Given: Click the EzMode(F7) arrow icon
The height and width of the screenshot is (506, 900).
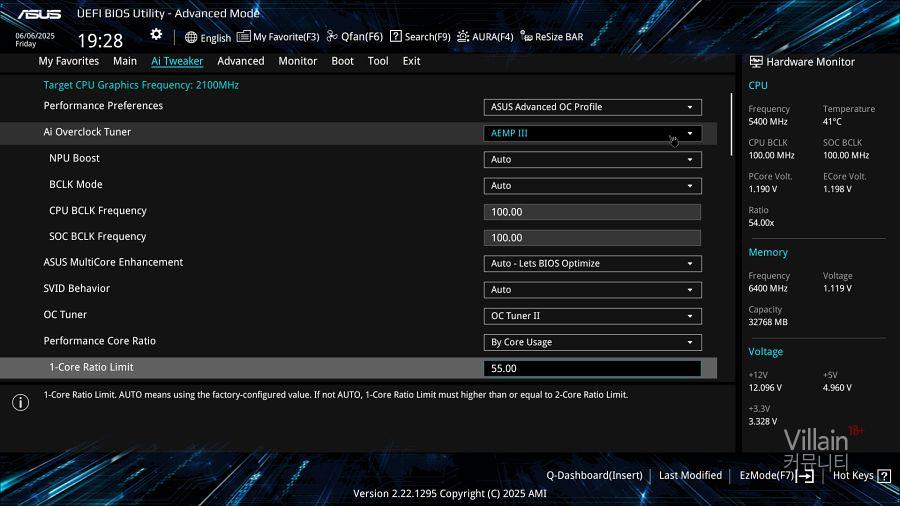Looking at the screenshot, I should point(805,476).
